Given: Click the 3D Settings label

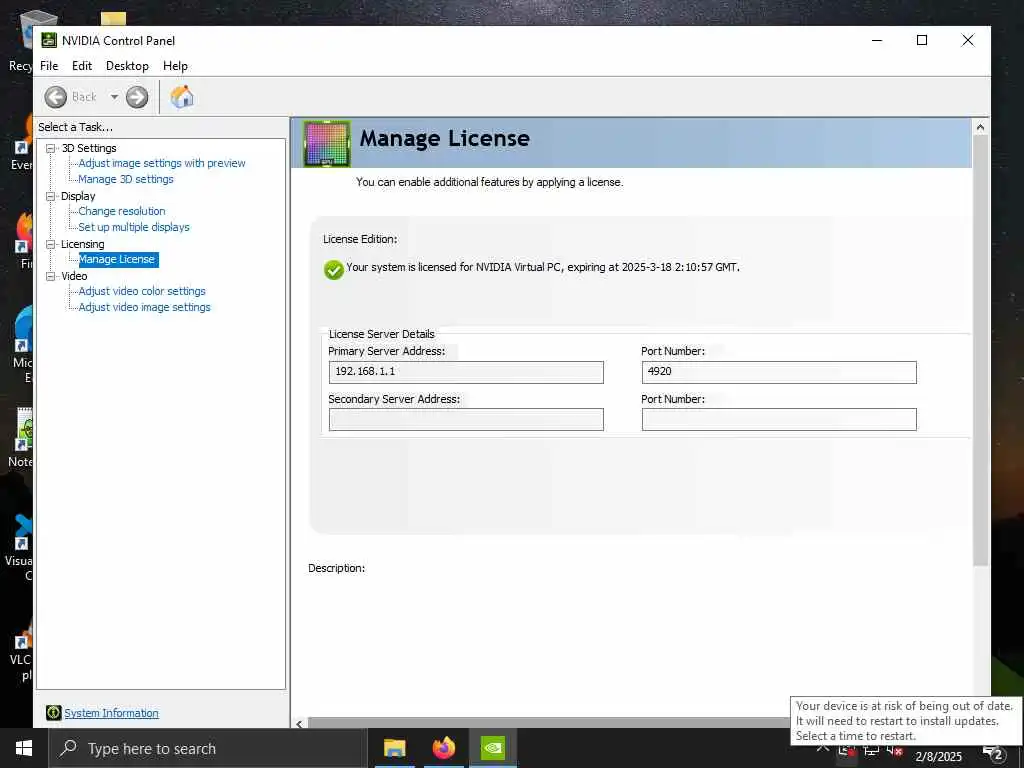Looking at the screenshot, I should coord(89,148).
